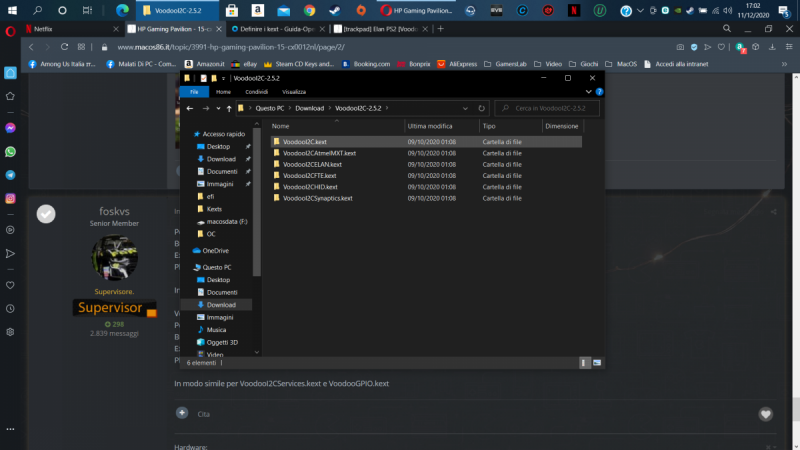Click Explorer up one level arrow
Image resolution: width=800 pixels, height=450 pixels.
tap(229, 108)
